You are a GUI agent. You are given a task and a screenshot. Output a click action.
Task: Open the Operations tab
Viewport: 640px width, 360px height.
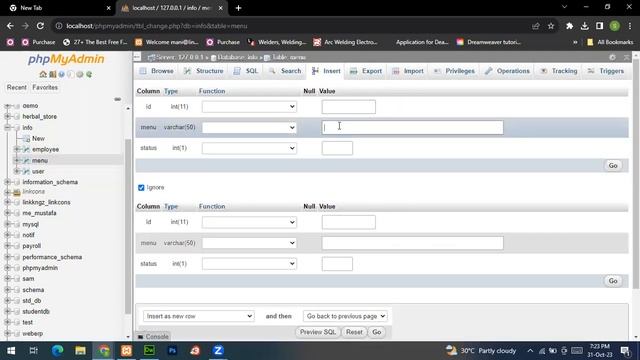(507, 71)
